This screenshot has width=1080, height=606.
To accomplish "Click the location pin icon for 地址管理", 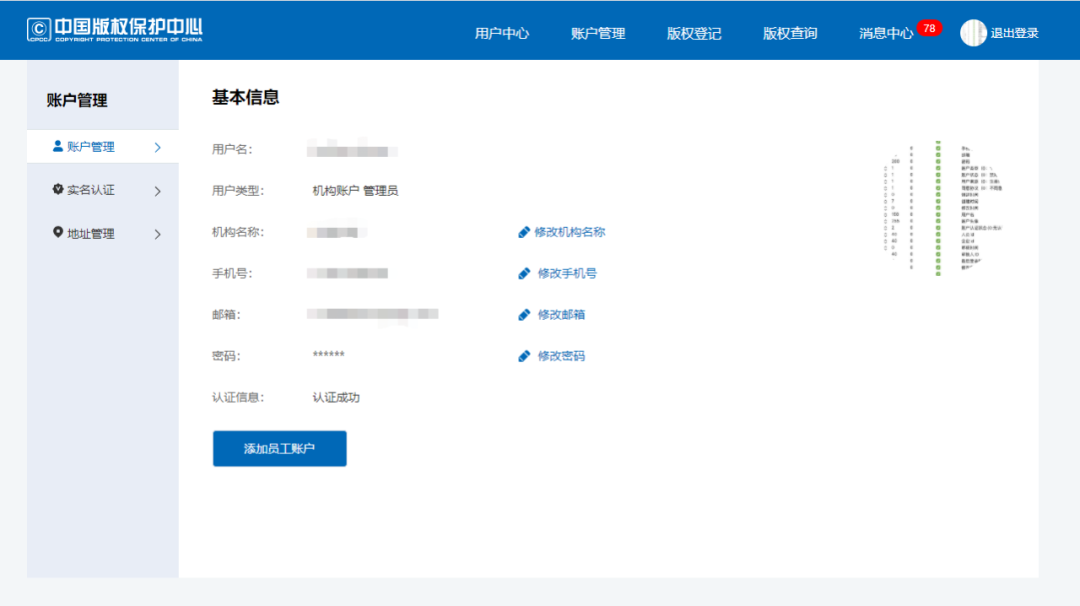I will point(58,232).
